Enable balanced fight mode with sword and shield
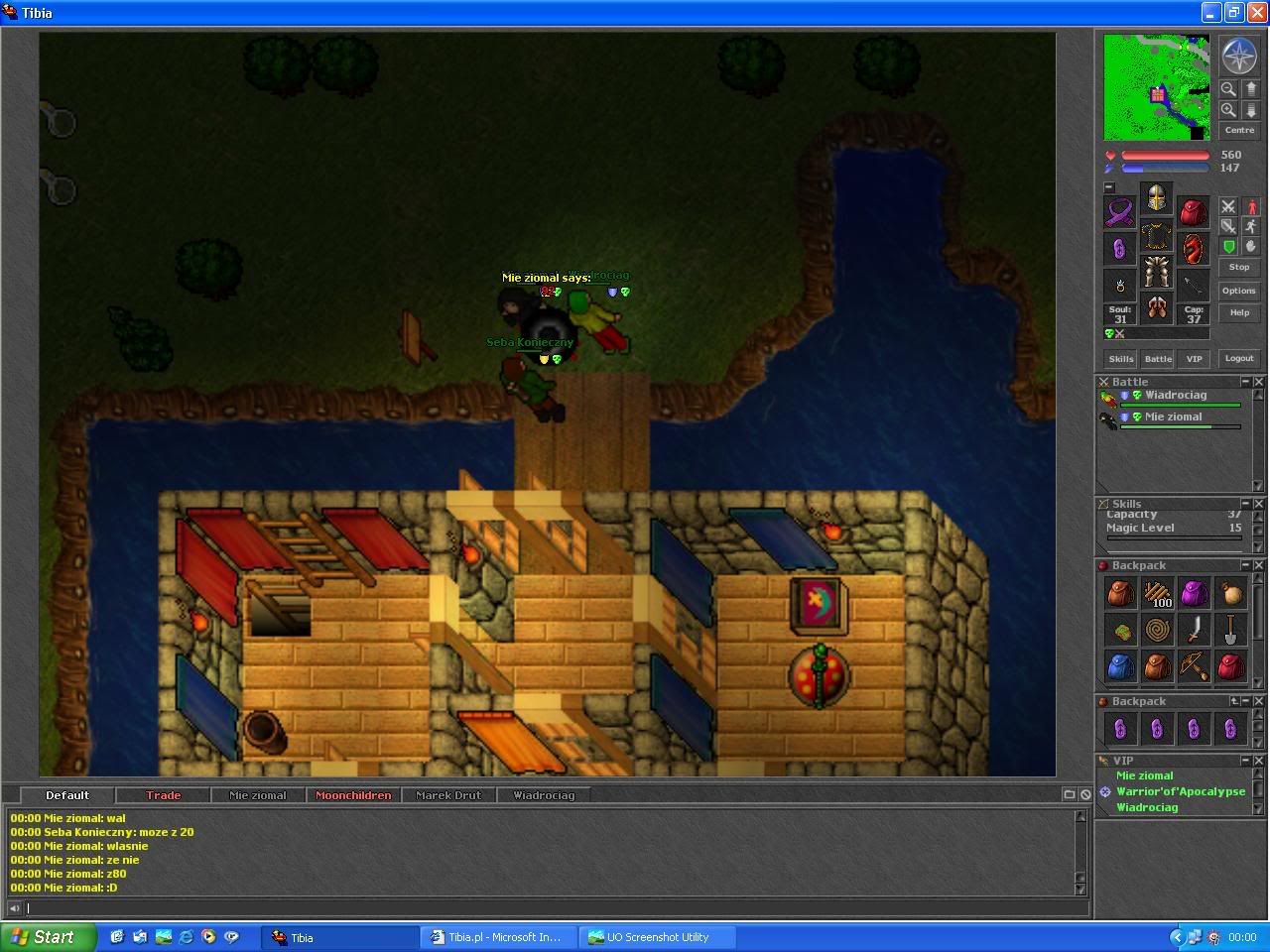The image size is (1270, 952). coord(1228,226)
